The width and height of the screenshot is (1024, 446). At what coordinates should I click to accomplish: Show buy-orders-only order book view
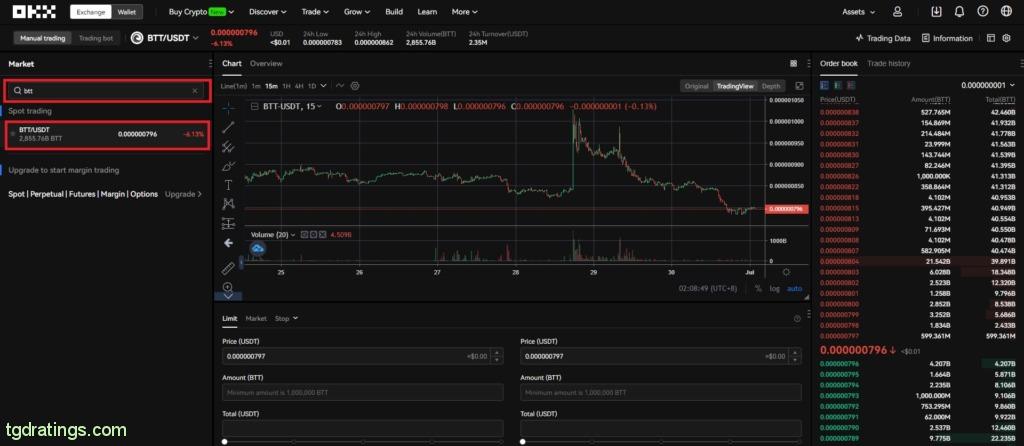pyautogui.click(x=837, y=85)
